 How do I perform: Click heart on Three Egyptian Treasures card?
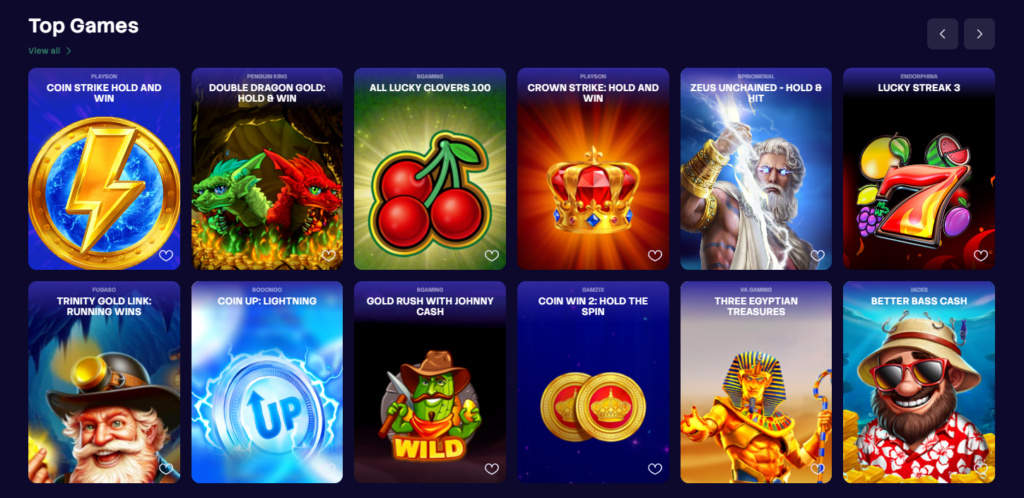(x=818, y=469)
